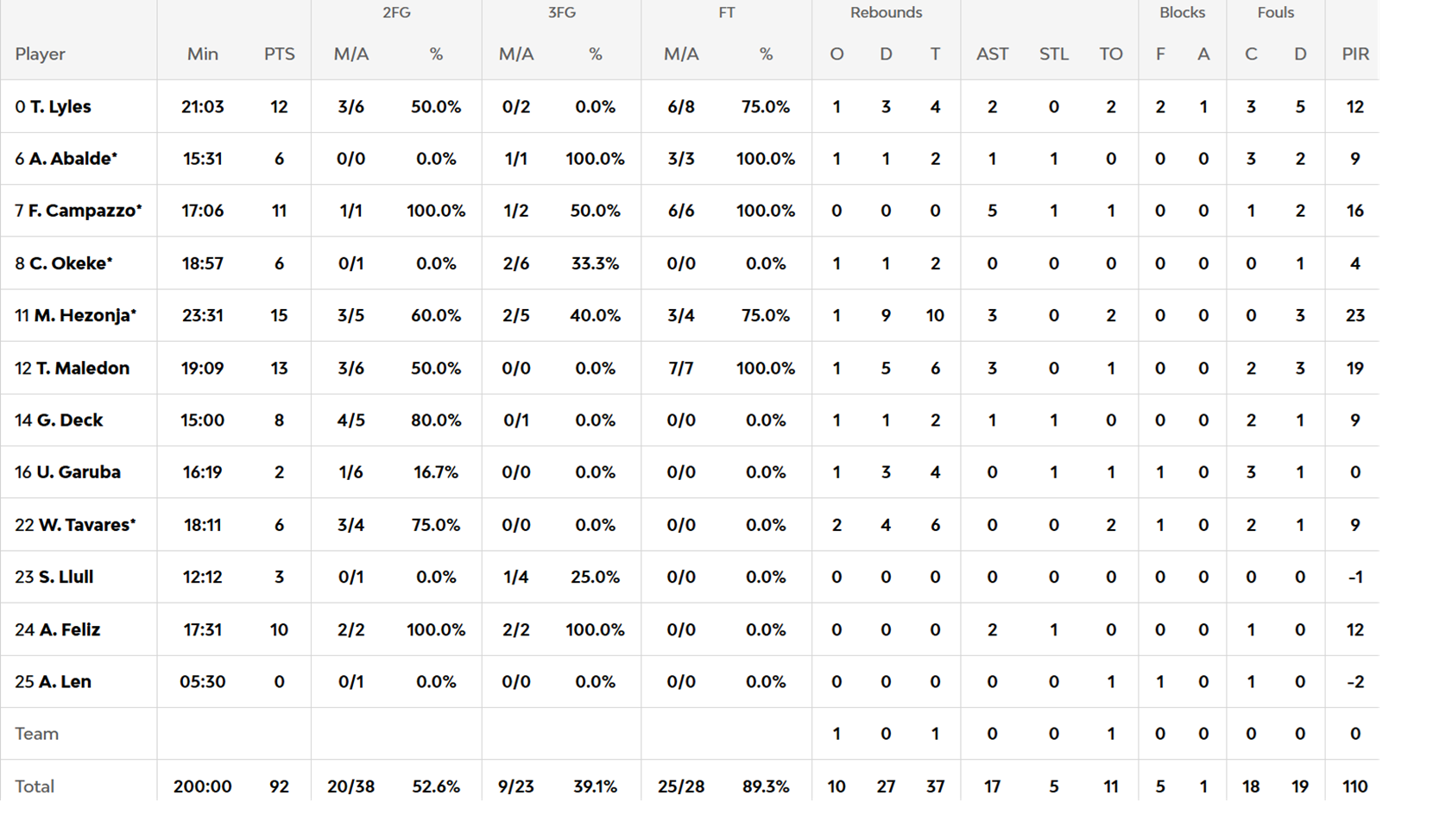Click A. Len's player name
This screenshot has height=840, width=1433.
[64, 682]
